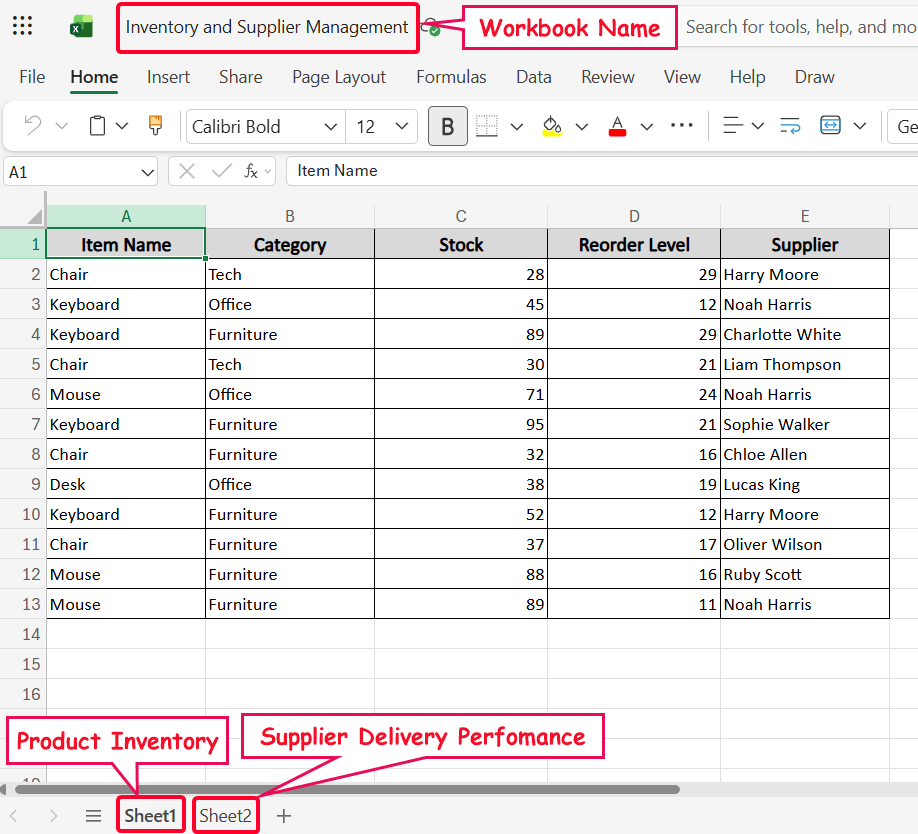Open the Microsoft apps launcher grid
This screenshot has height=834, width=918.
22,27
